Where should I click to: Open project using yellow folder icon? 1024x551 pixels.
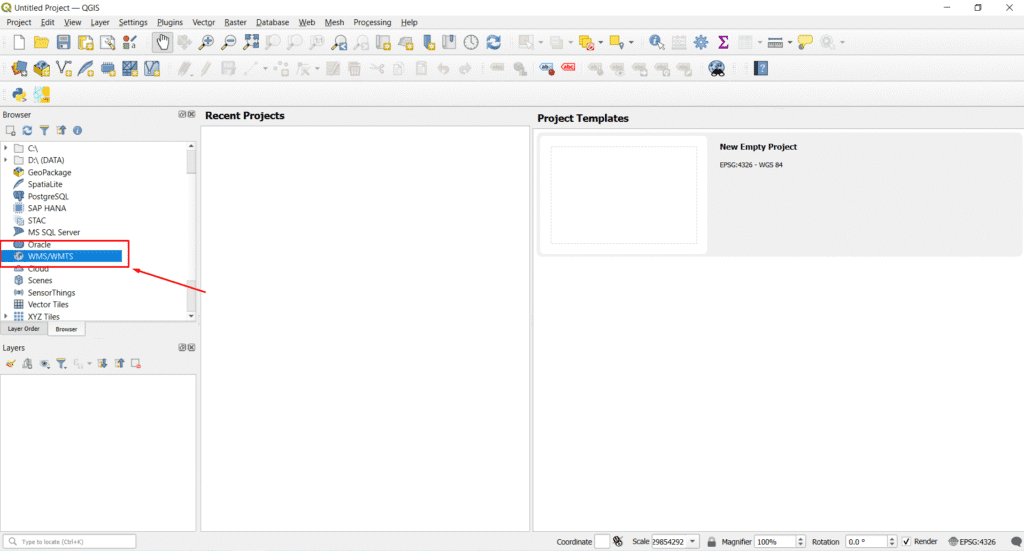pos(41,42)
